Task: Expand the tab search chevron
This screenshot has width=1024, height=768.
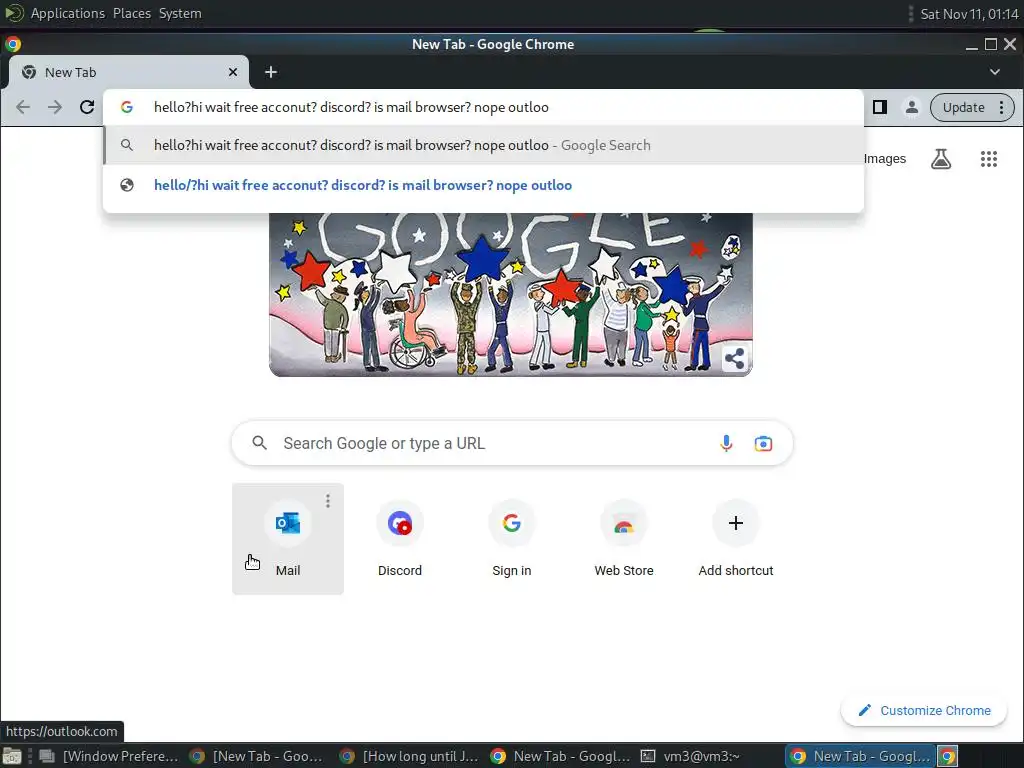Action: (995, 72)
